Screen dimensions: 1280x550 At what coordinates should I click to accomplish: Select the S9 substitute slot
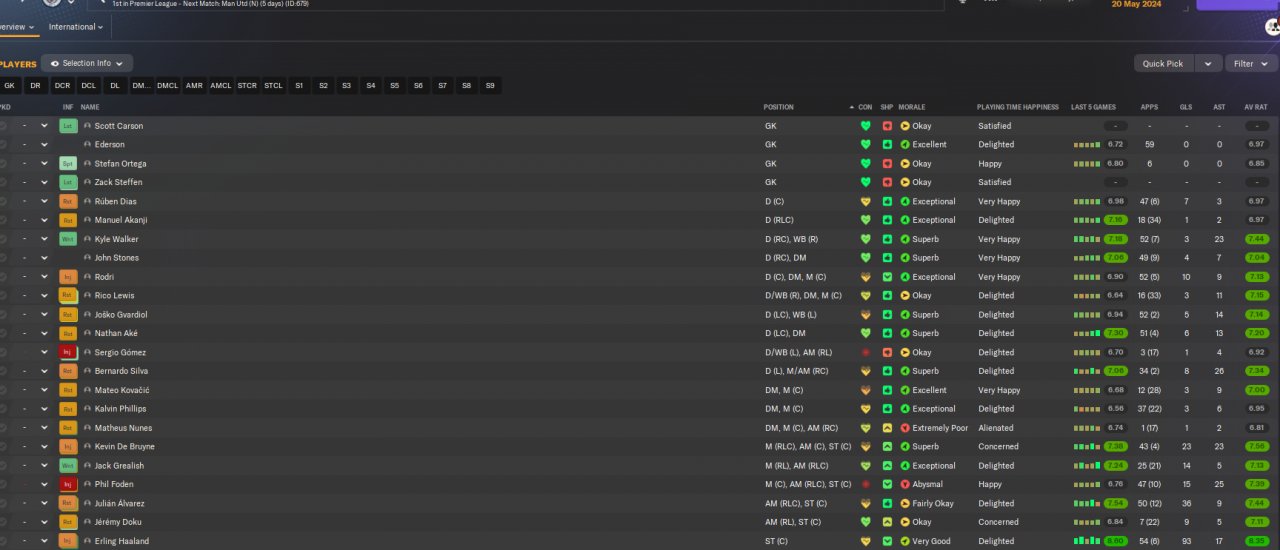click(490, 86)
